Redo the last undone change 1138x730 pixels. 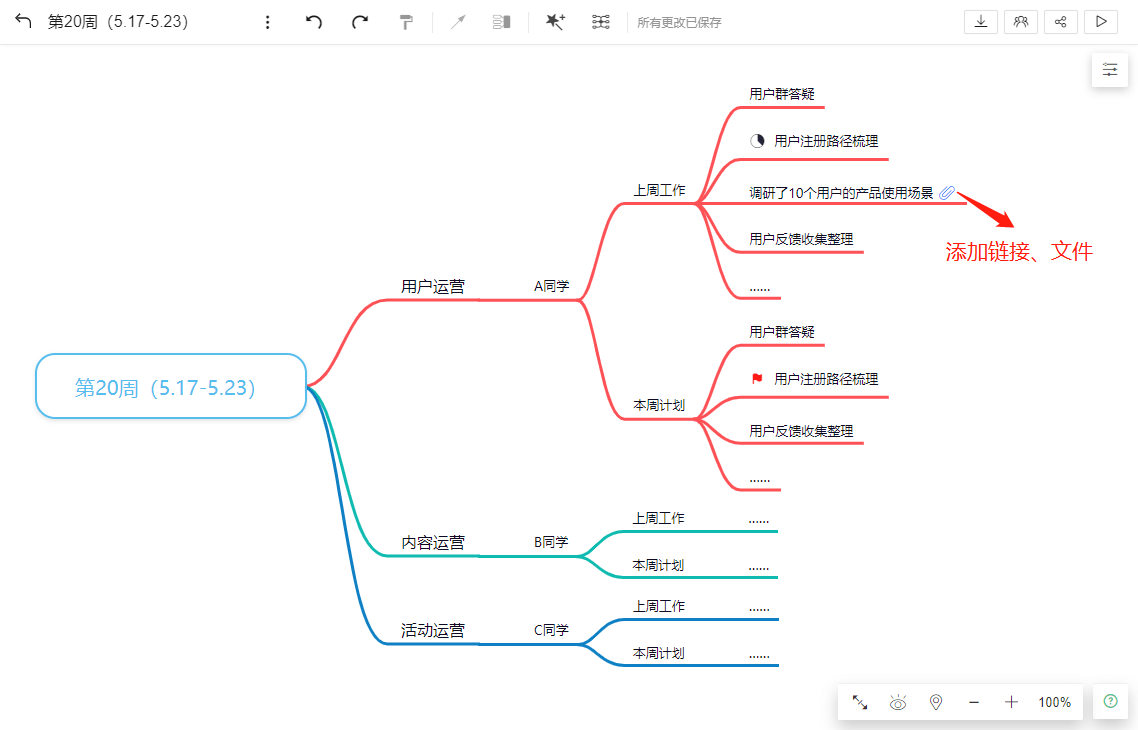tap(360, 22)
